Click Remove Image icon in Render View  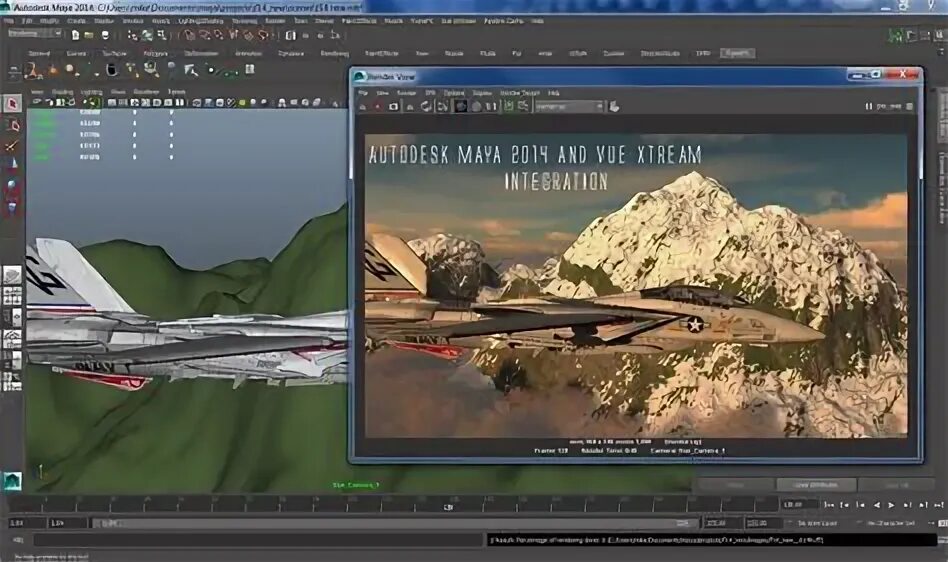click(523, 106)
